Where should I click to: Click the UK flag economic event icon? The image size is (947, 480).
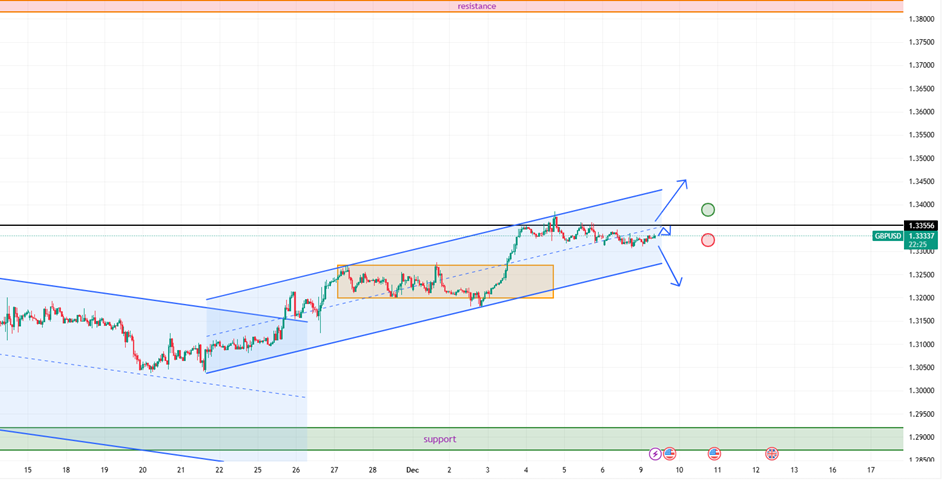[x=772, y=454]
